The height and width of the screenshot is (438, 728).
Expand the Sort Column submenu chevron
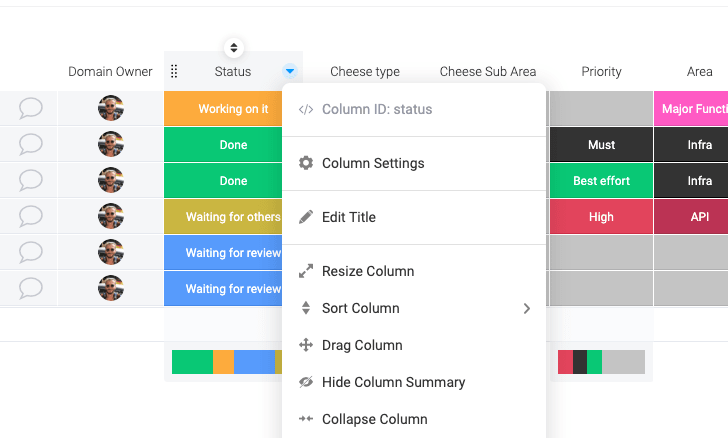(526, 308)
